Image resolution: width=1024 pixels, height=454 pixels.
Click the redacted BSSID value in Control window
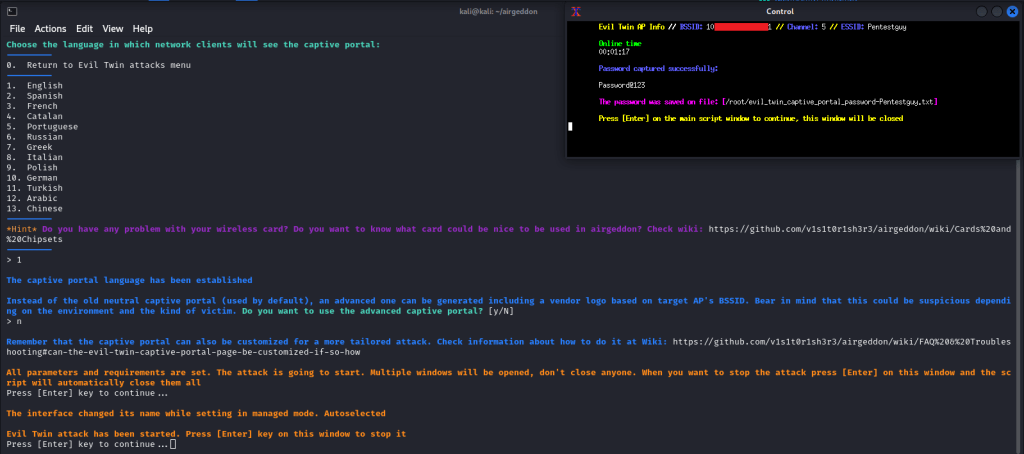pos(741,27)
